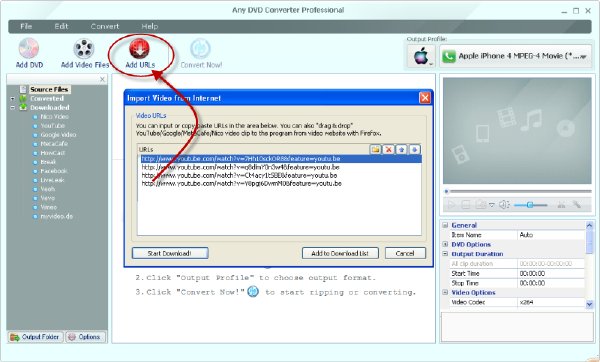Click the clip scissors icon
The image size is (600, 362).
561,205
